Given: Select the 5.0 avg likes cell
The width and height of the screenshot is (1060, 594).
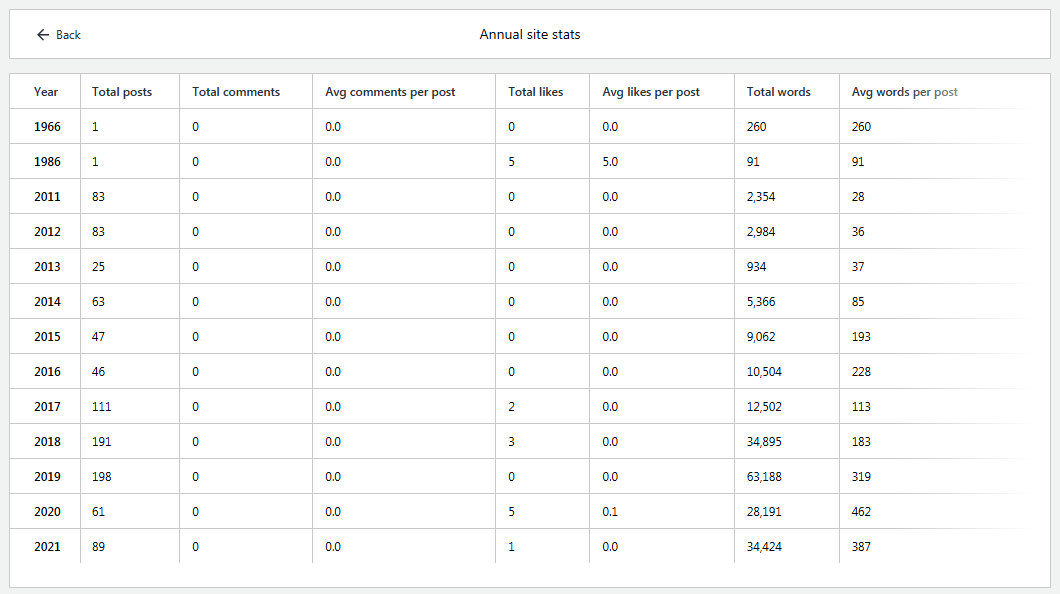Looking at the screenshot, I should 610,162.
